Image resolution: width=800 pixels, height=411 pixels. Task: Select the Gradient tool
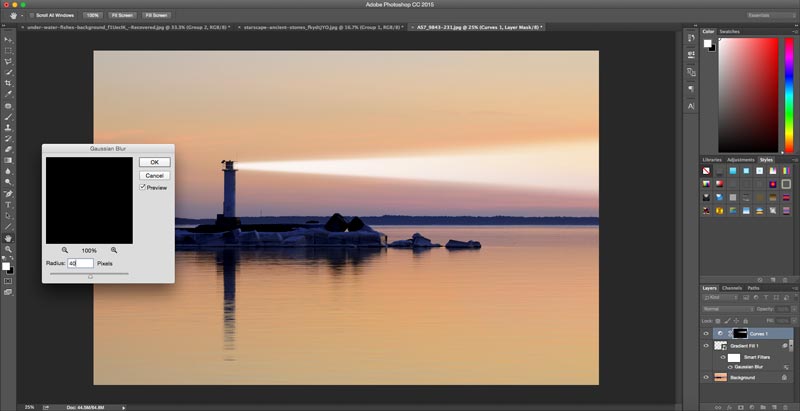(8, 160)
